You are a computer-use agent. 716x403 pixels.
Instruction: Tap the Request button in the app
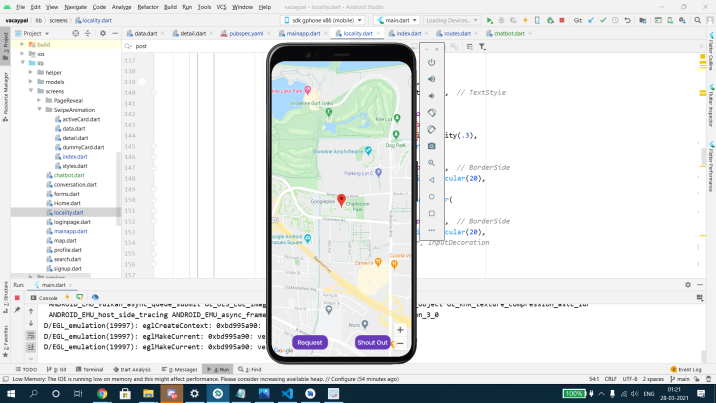(310, 342)
